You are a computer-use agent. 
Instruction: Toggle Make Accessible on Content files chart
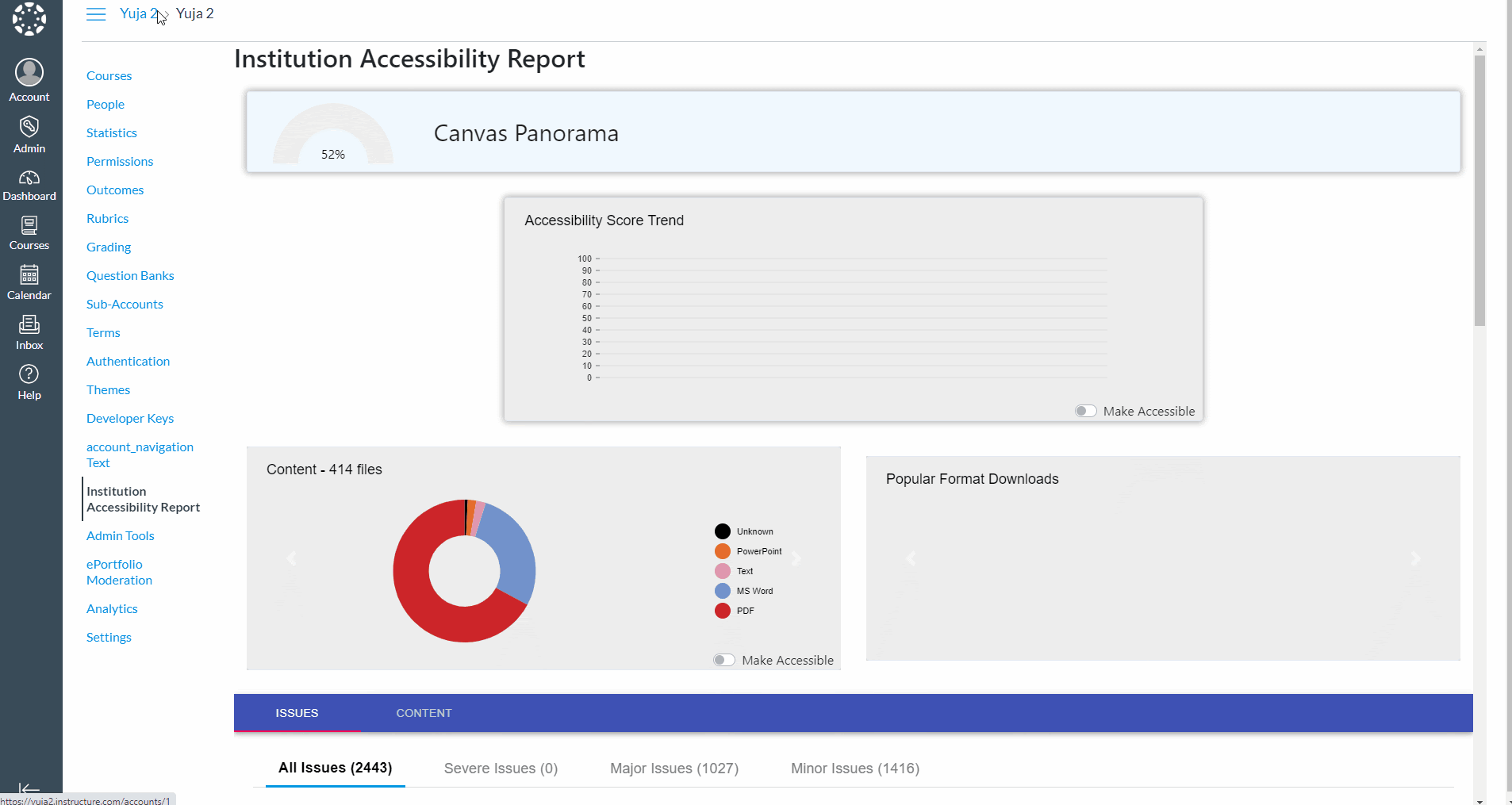[724, 660]
